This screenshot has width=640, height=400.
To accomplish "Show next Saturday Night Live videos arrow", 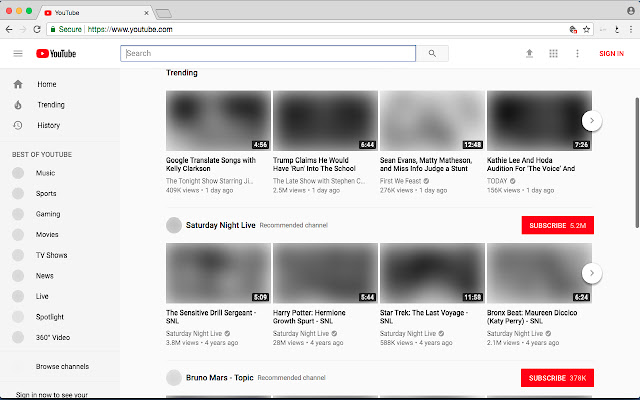I will [x=592, y=273].
